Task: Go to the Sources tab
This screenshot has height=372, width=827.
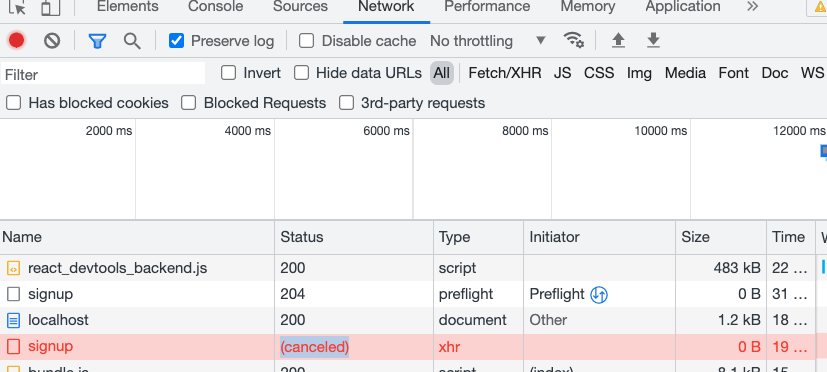Action: [x=300, y=6]
